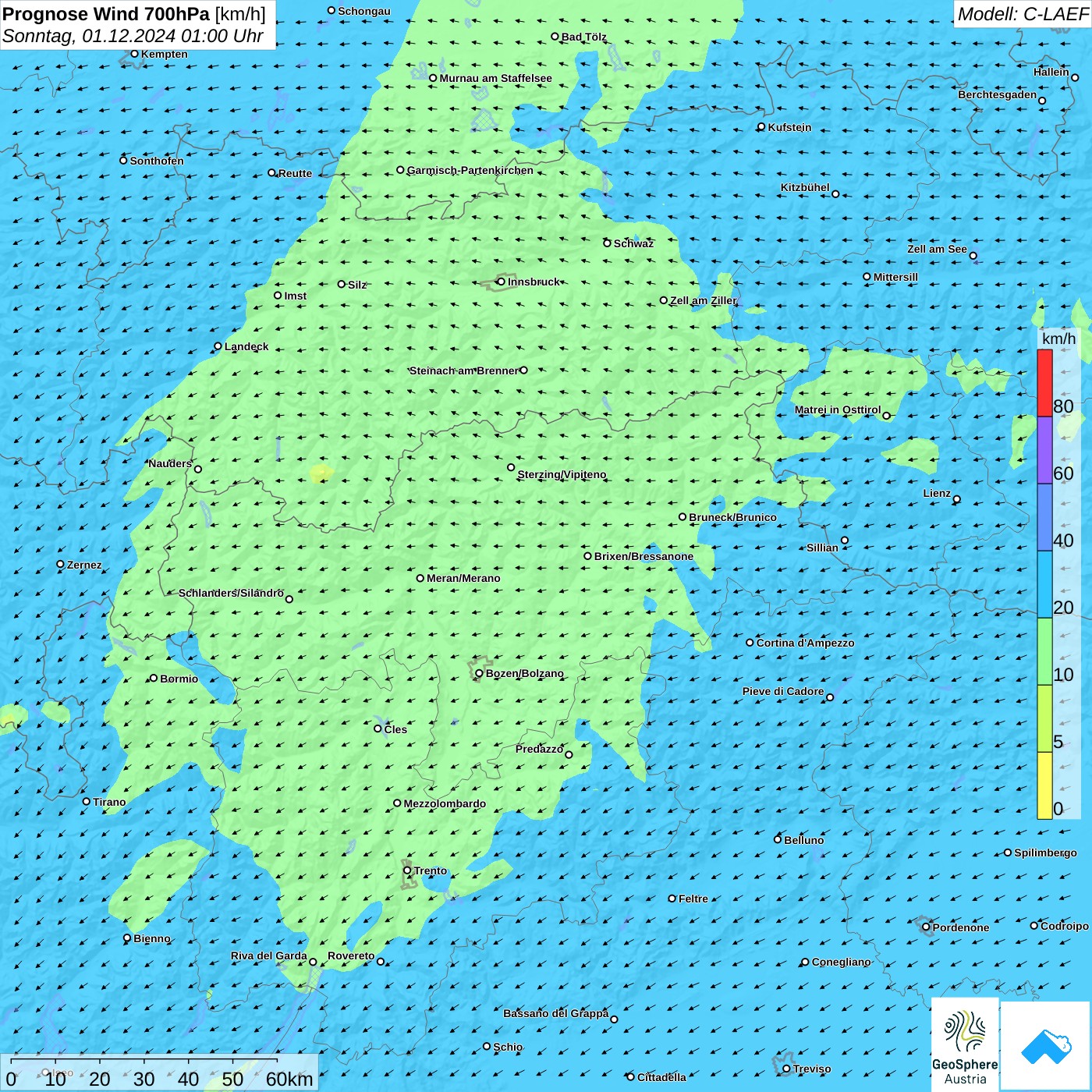Select the red legend color above 80
Screen dimensions: 1092x1092
click(x=1044, y=383)
